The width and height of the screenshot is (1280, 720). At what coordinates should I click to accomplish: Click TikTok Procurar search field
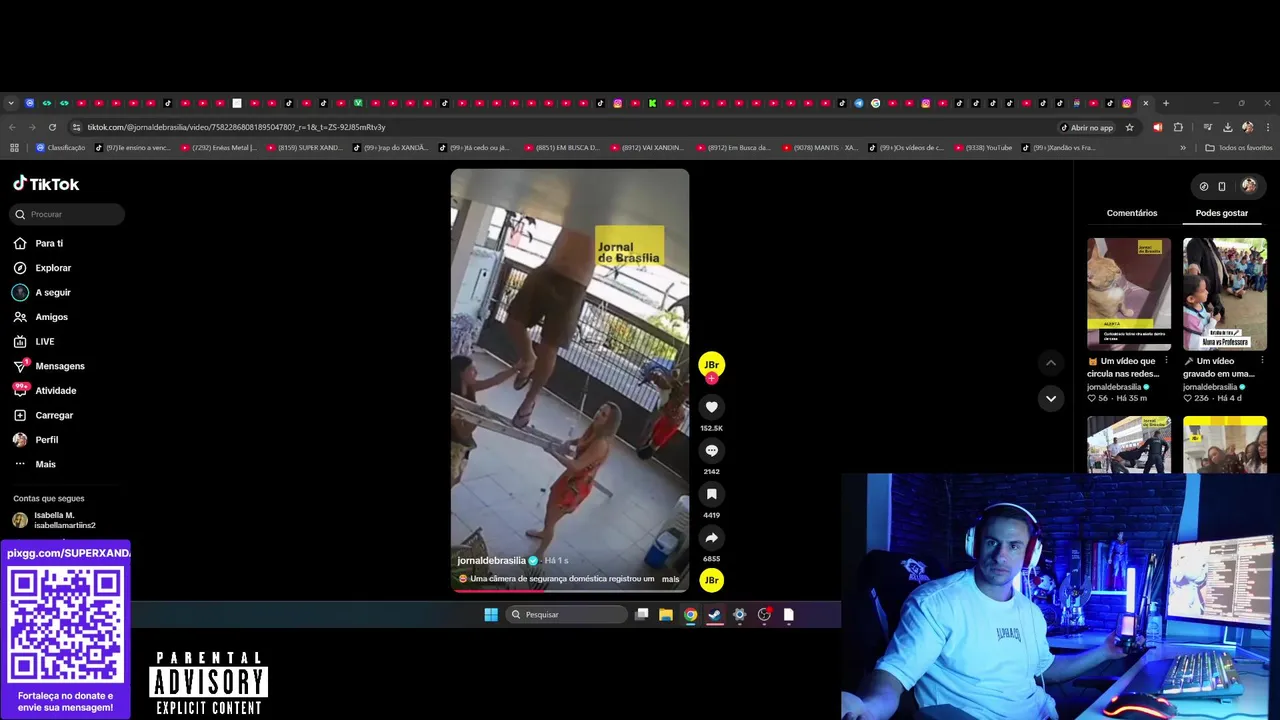click(x=67, y=214)
